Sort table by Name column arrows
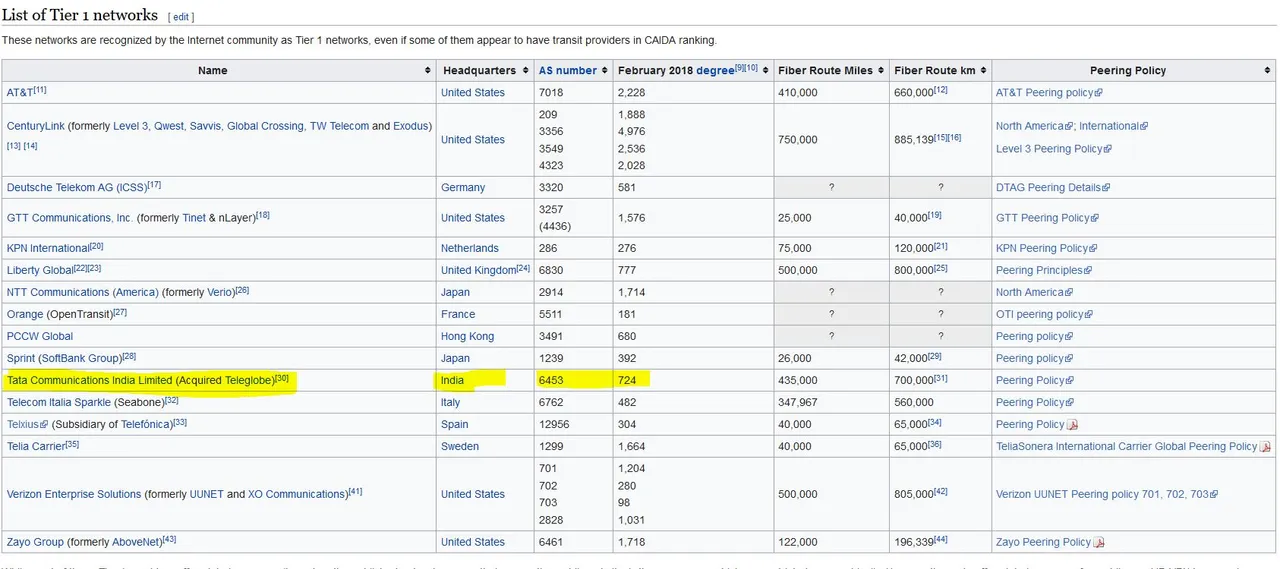The image size is (1280, 569). tap(428, 71)
